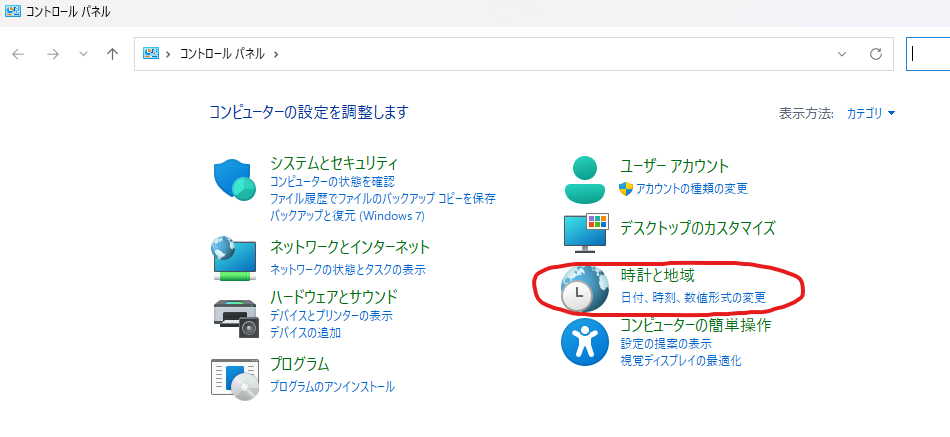Open デバイスとプリンターの表示 link
This screenshot has width=950, height=437.
click(330, 316)
